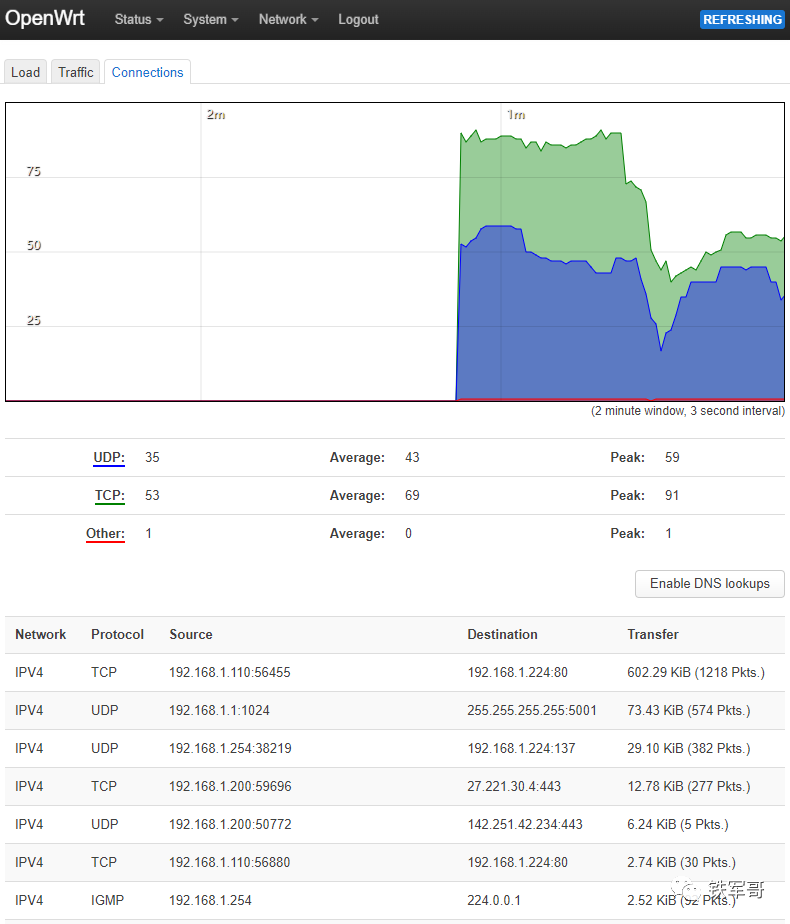Click the REFRESHING status badge

point(742,19)
